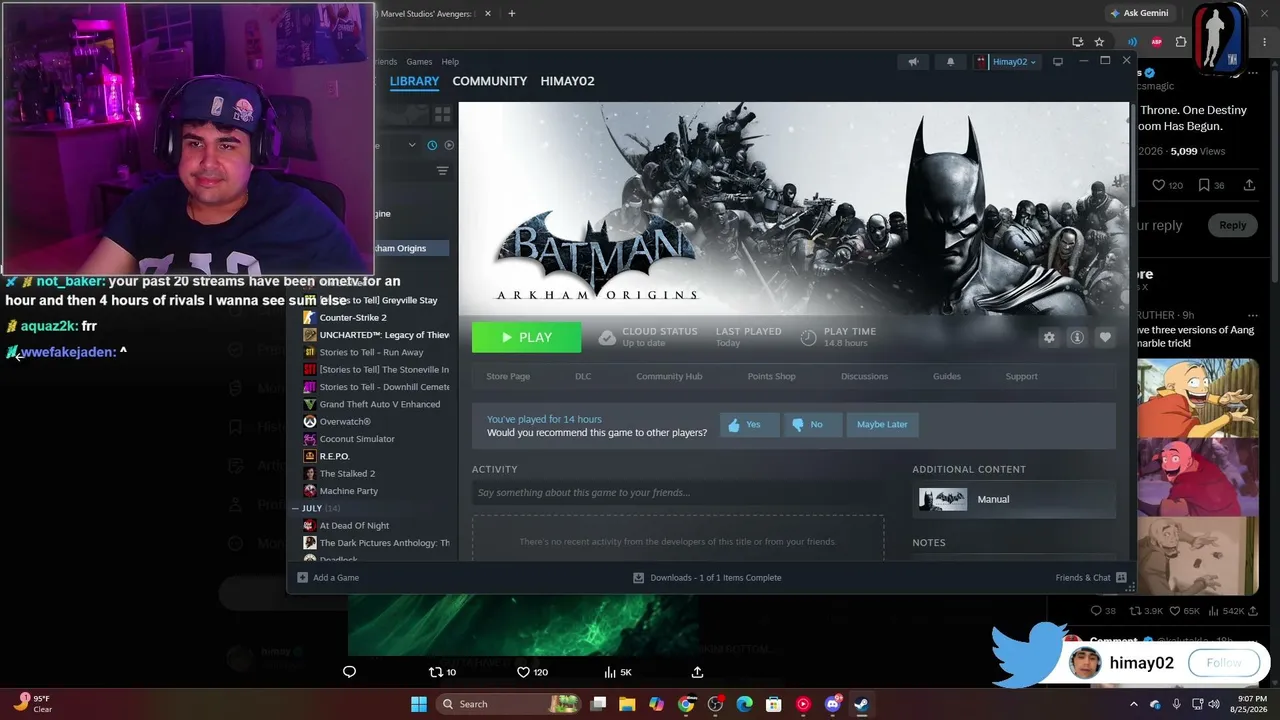This screenshot has width=1280, height=720.
Task: Show only ready-to-play games toggle
Action: point(449,145)
